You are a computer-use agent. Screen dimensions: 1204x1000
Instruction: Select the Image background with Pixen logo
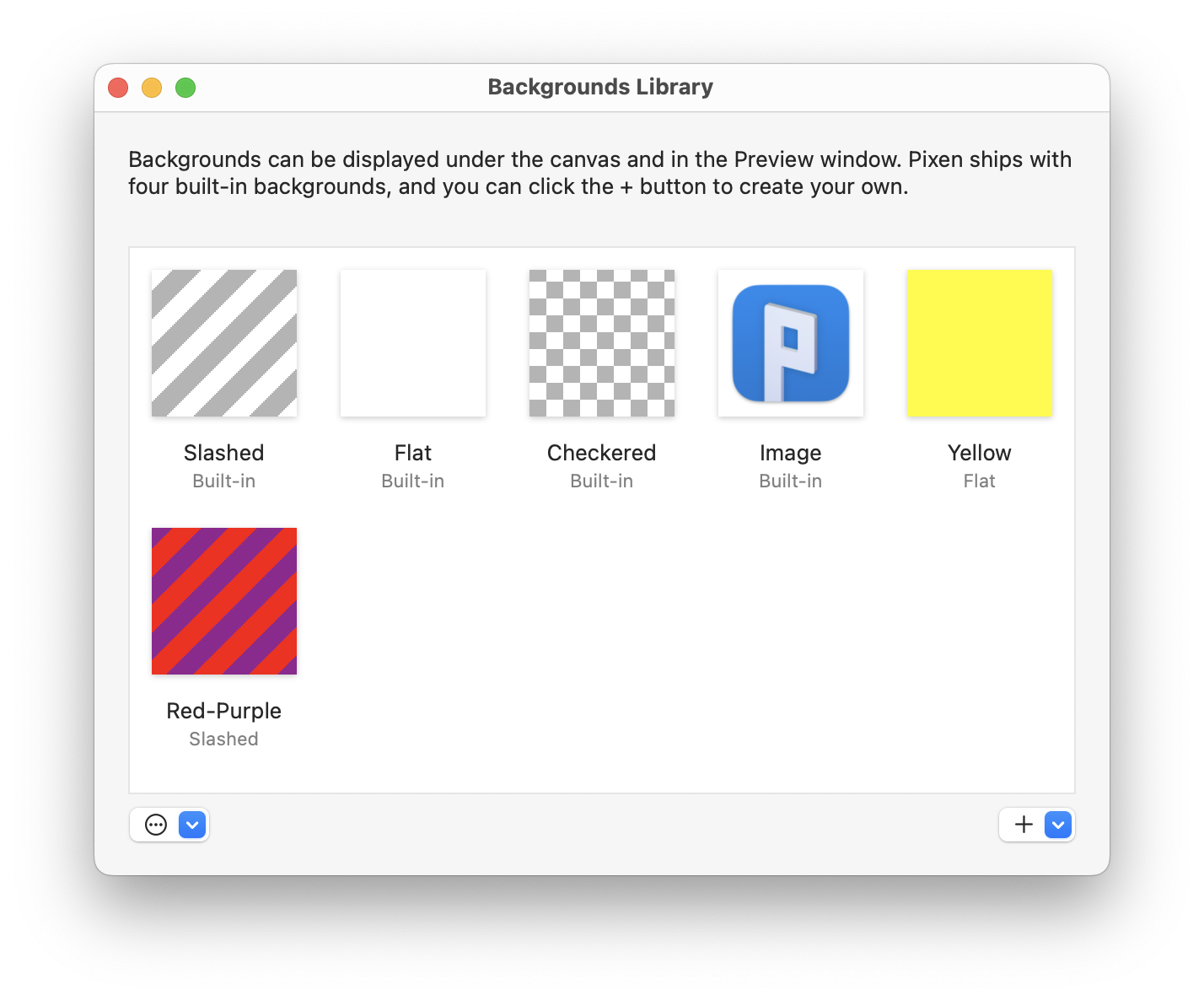(790, 342)
